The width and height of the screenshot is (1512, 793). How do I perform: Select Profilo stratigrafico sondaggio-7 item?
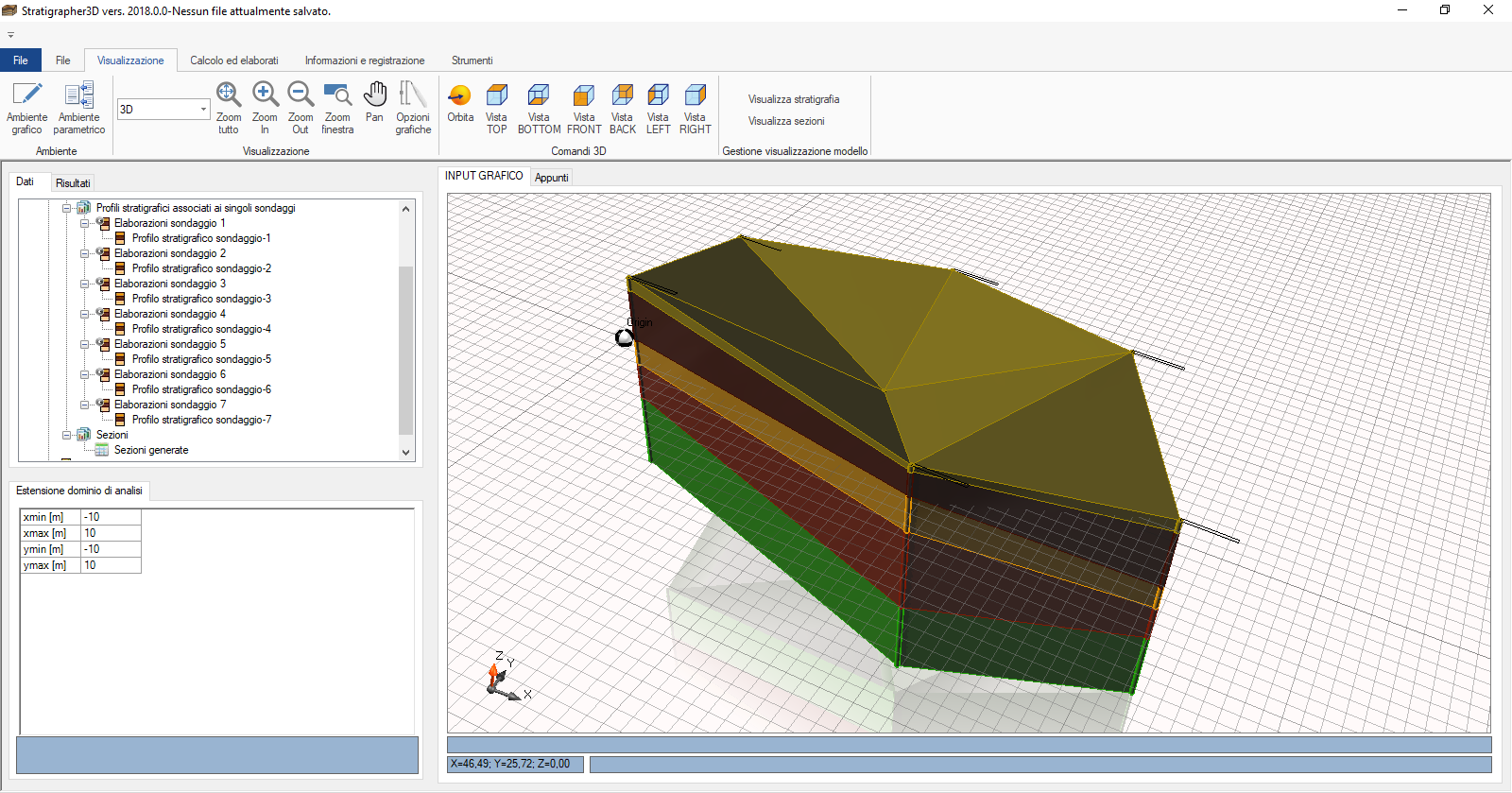[x=201, y=420]
